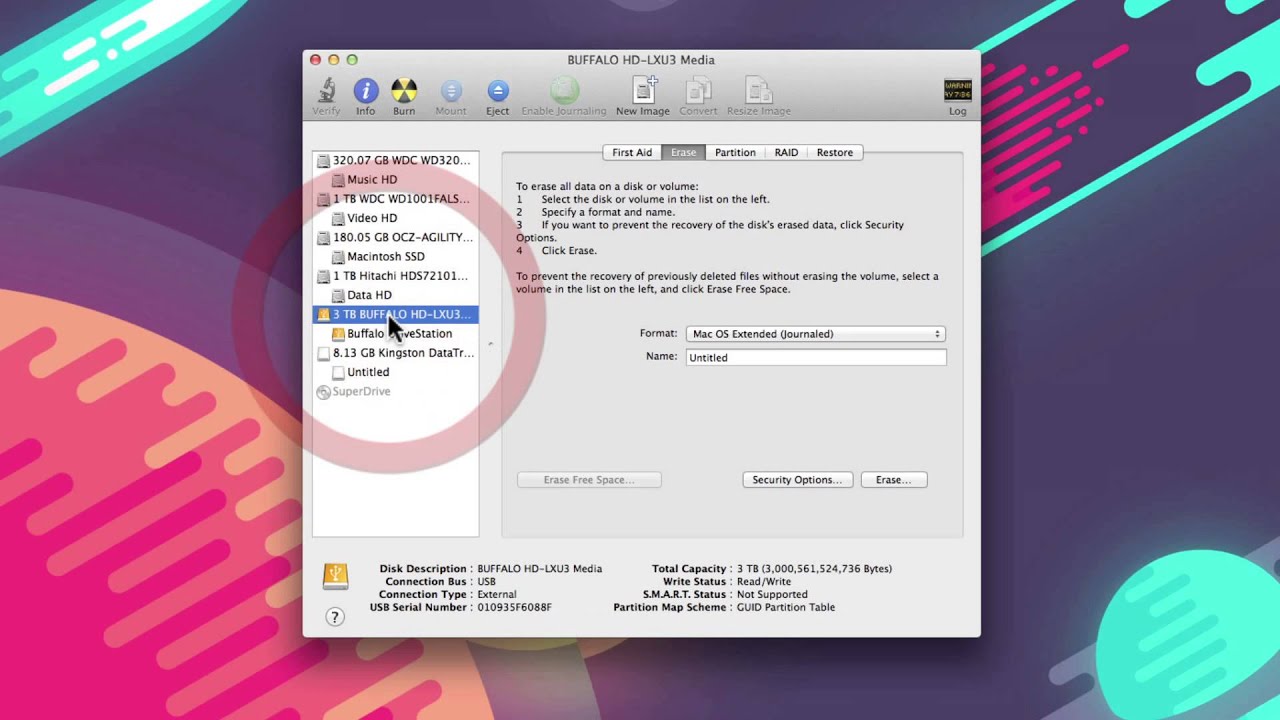
Task: Click the USB Serial Number value 010935F6088F
Action: click(x=514, y=608)
